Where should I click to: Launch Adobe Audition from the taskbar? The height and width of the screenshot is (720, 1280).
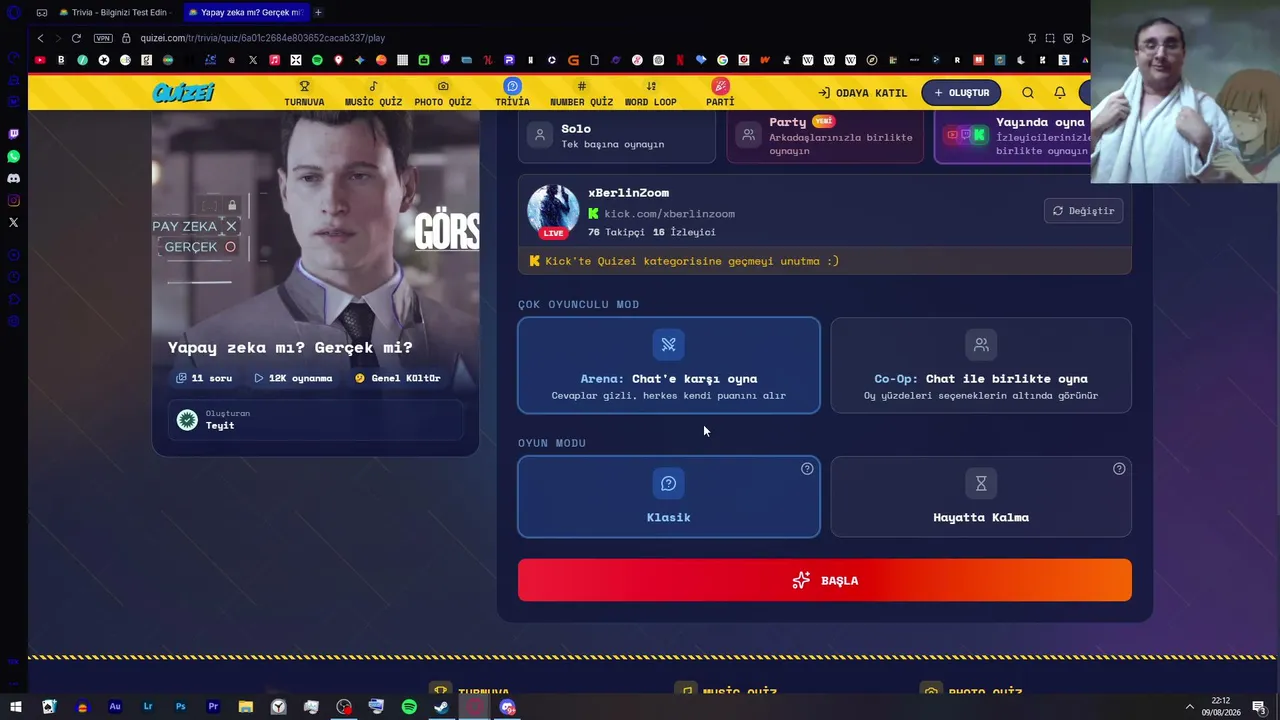[x=115, y=707]
